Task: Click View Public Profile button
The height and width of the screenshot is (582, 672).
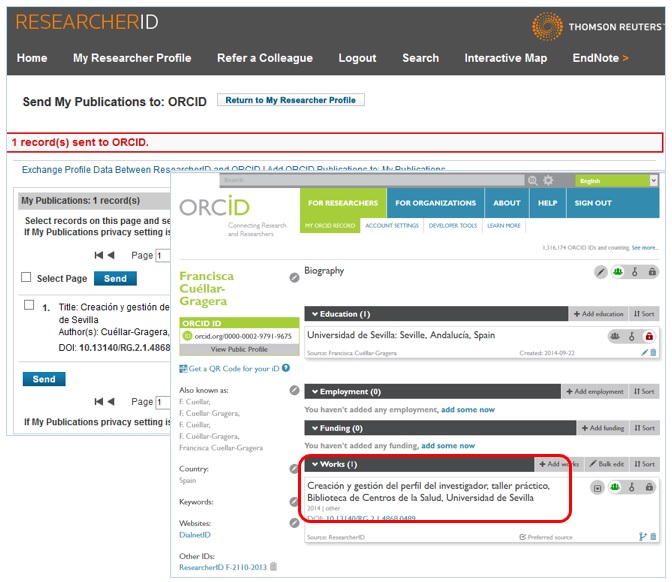Action: [x=239, y=349]
